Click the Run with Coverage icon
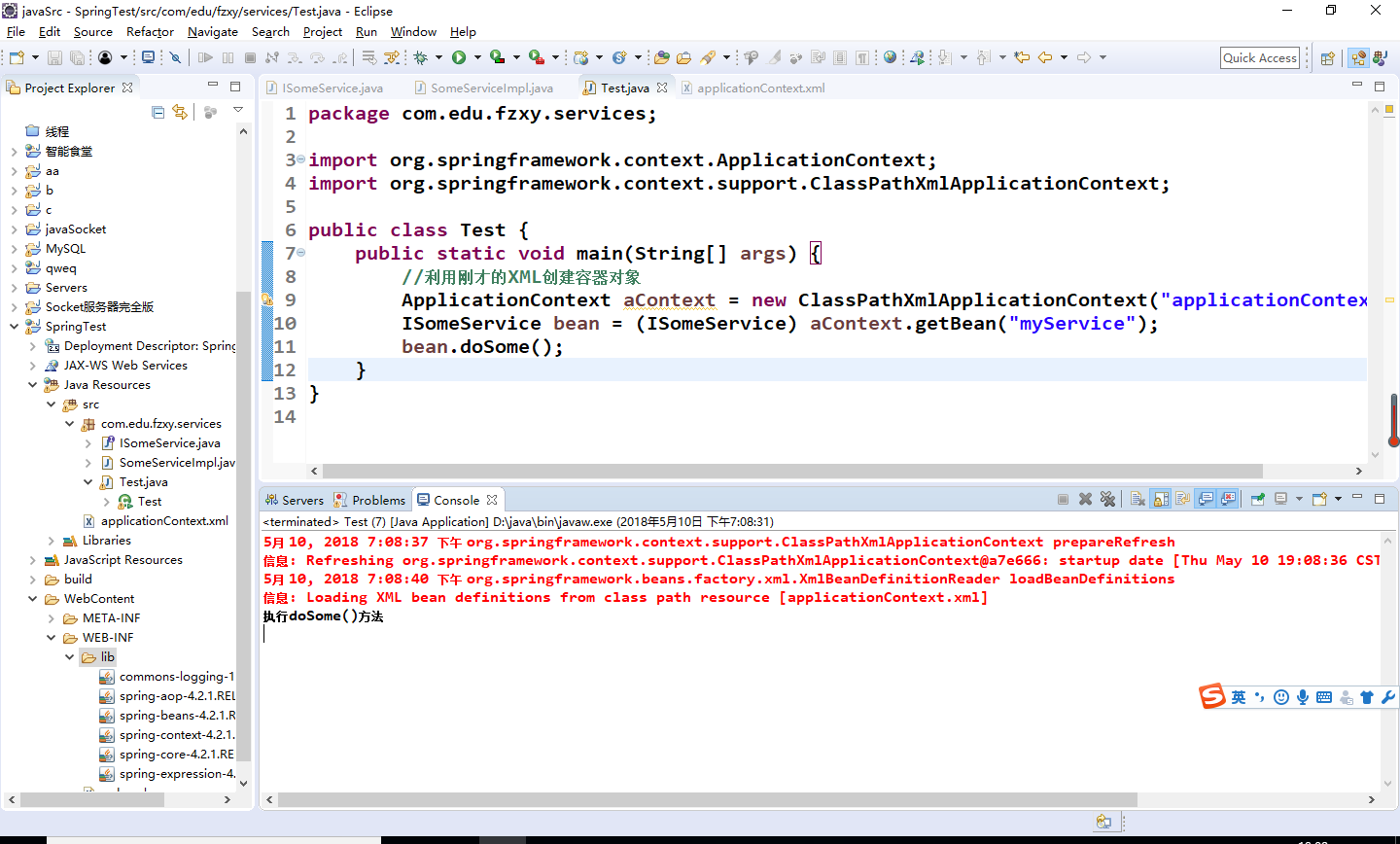This screenshot has height=844, width=1400. pyautogui.click(x=497, y=57)
